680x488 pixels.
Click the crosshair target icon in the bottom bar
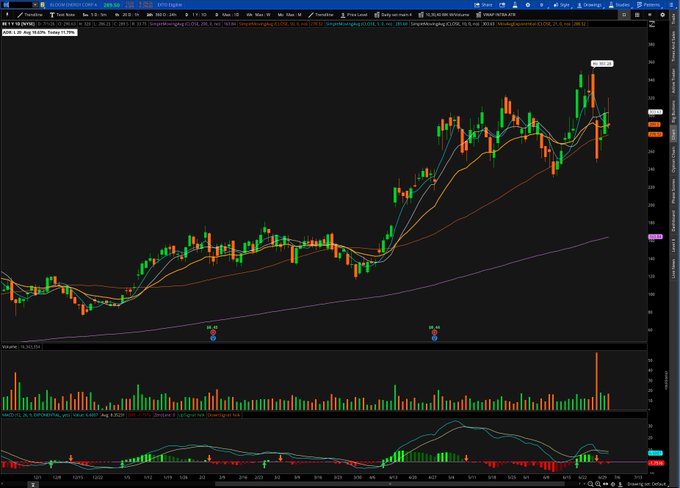(x=613, y=484)
